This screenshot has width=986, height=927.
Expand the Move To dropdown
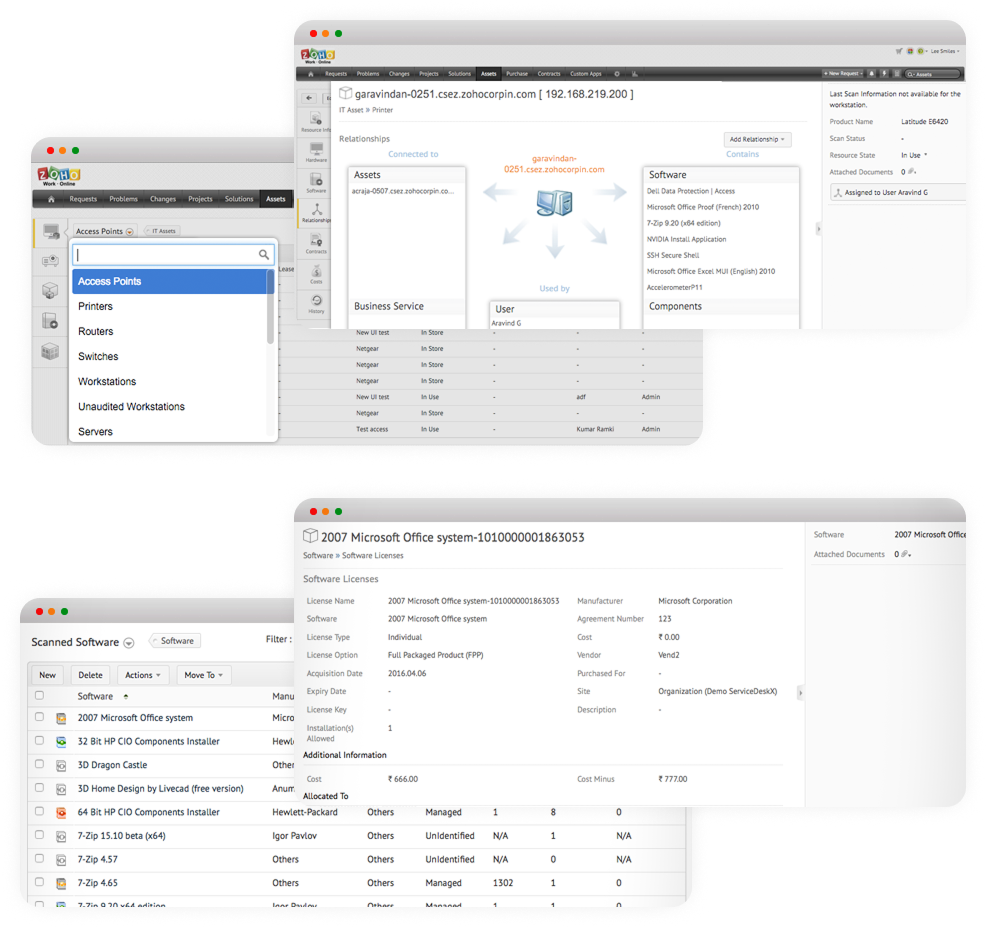[204, 675]
